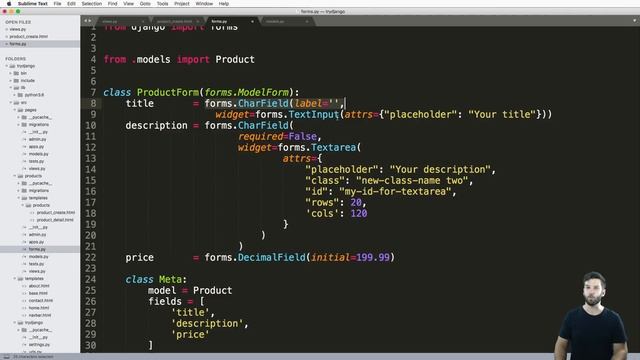Viewport: 640px width, 360px height.
Task: Select the forms.py editor tab
Action: pyautogui.click(x=231, y=21)
